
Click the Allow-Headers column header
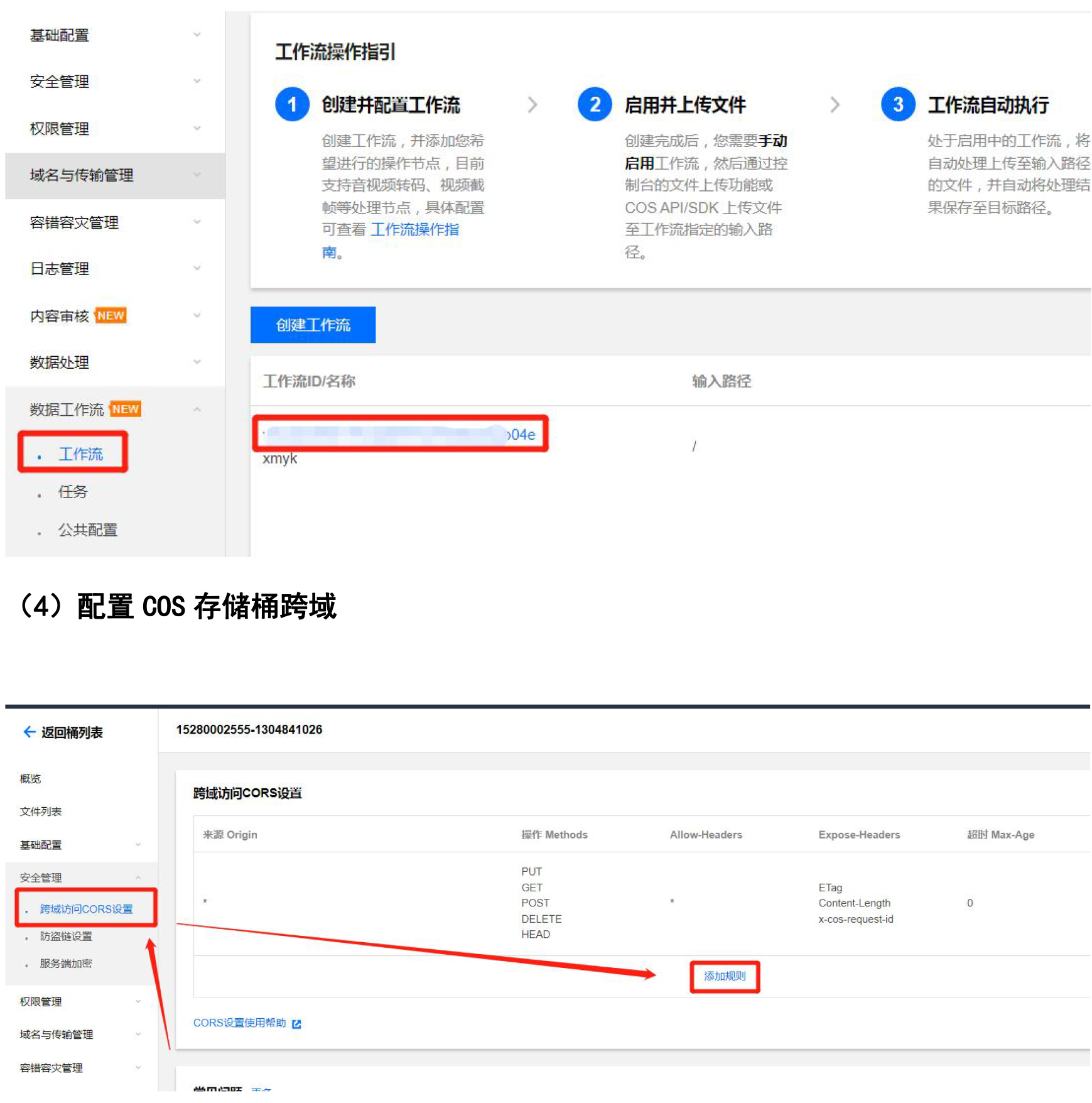tap(706, 835)
